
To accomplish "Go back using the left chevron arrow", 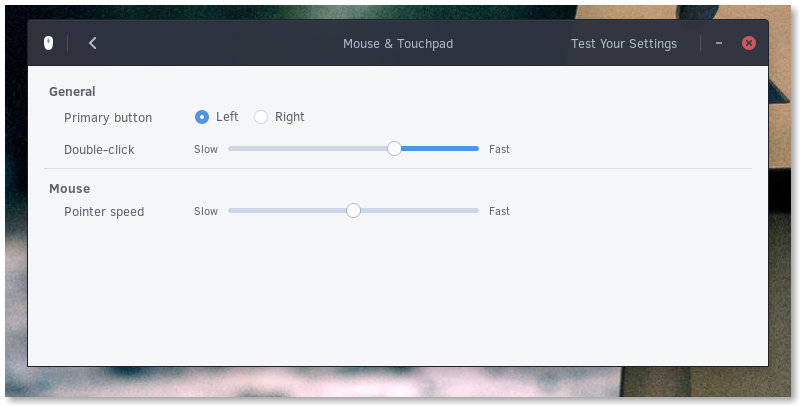I will coord(92,43).
